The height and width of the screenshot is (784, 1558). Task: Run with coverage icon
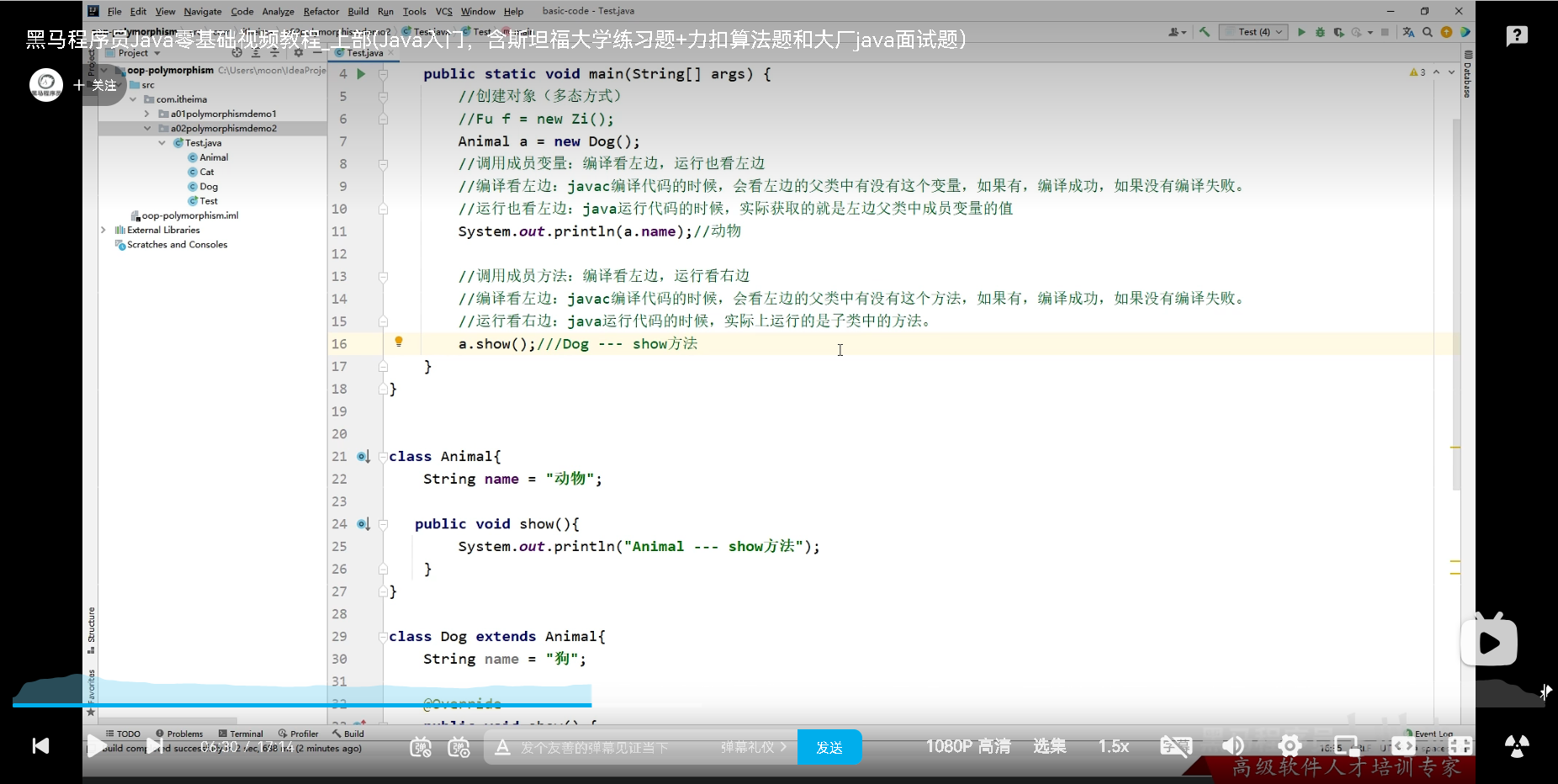coord(1338,32)
